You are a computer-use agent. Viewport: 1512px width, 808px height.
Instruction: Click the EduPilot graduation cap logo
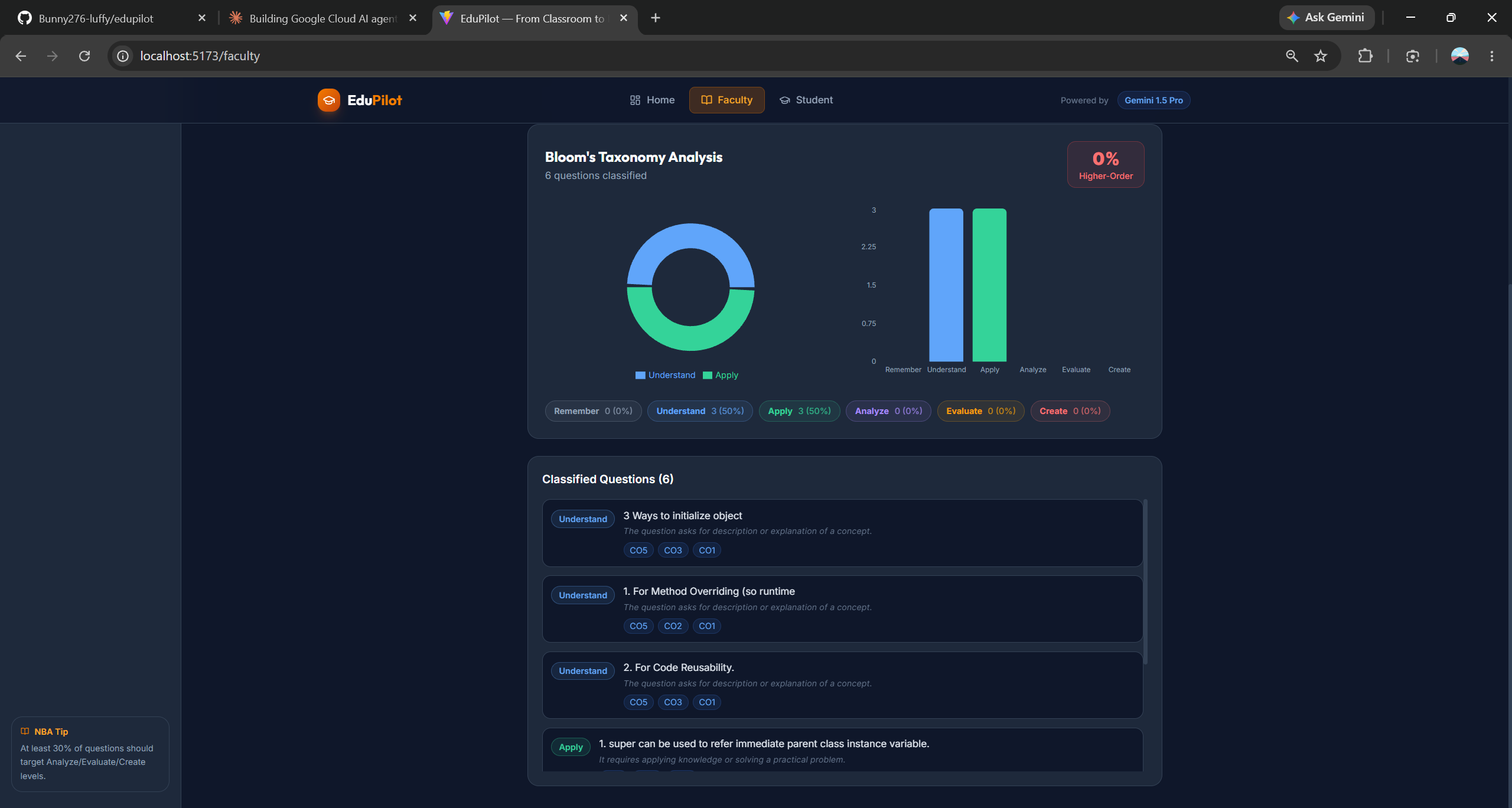coord(329,100)
